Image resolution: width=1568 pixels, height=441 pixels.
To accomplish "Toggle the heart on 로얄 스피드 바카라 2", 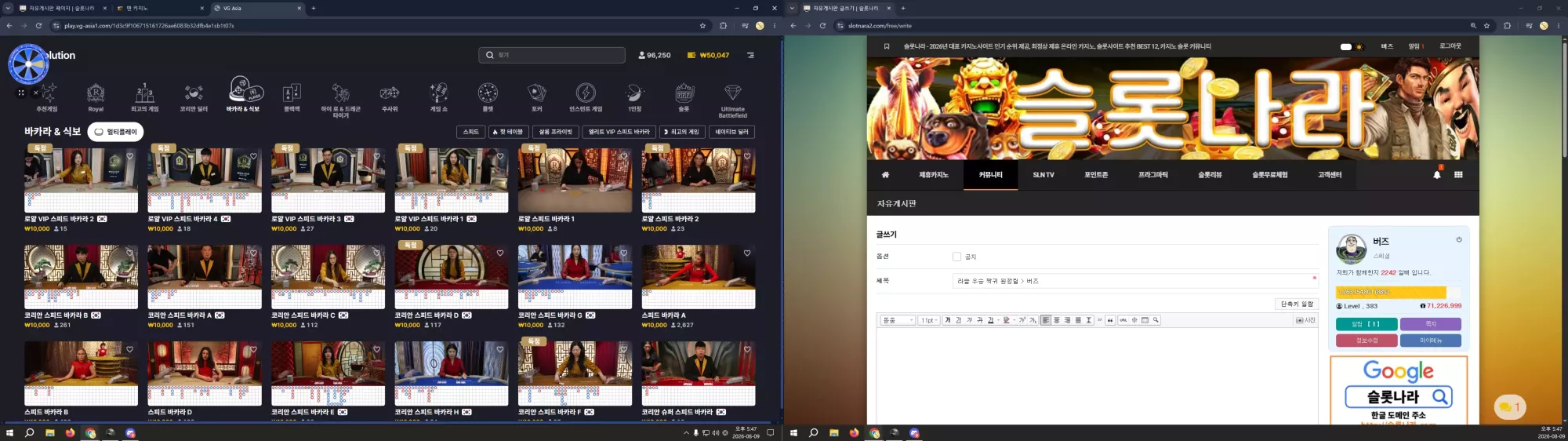I will pos(747,156).
